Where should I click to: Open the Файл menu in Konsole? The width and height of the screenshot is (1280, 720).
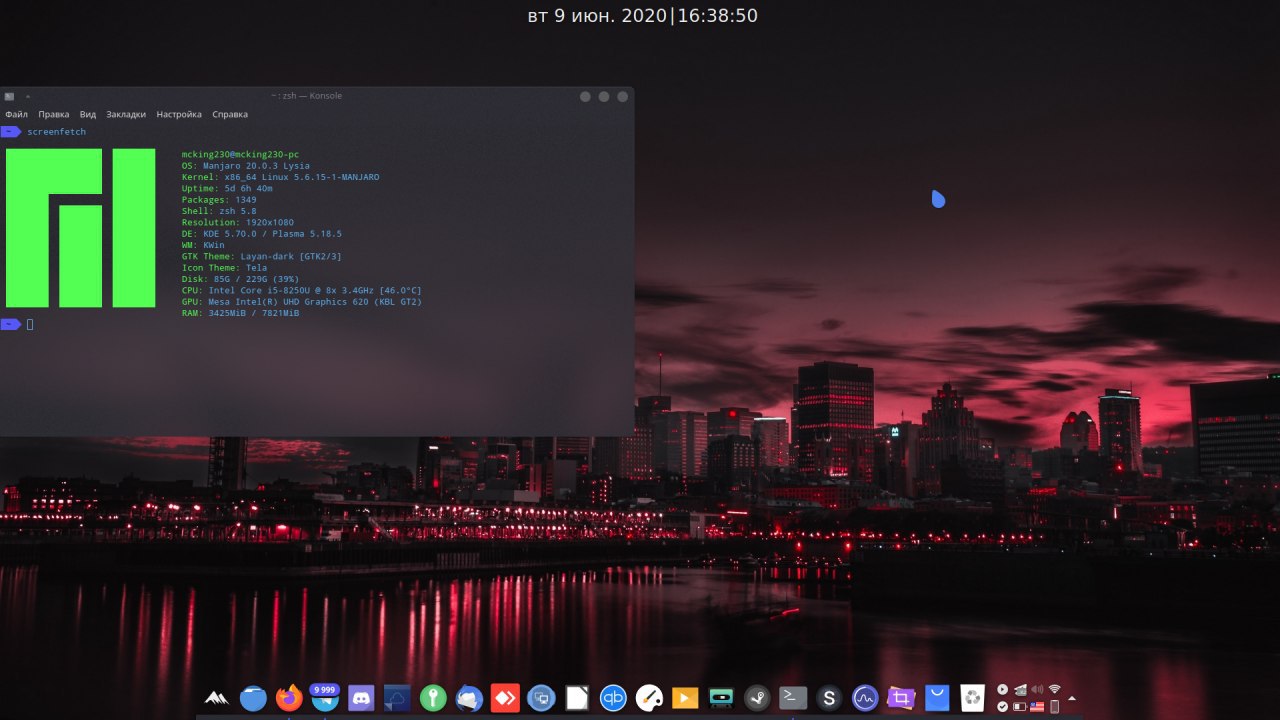tap(16, 114)
